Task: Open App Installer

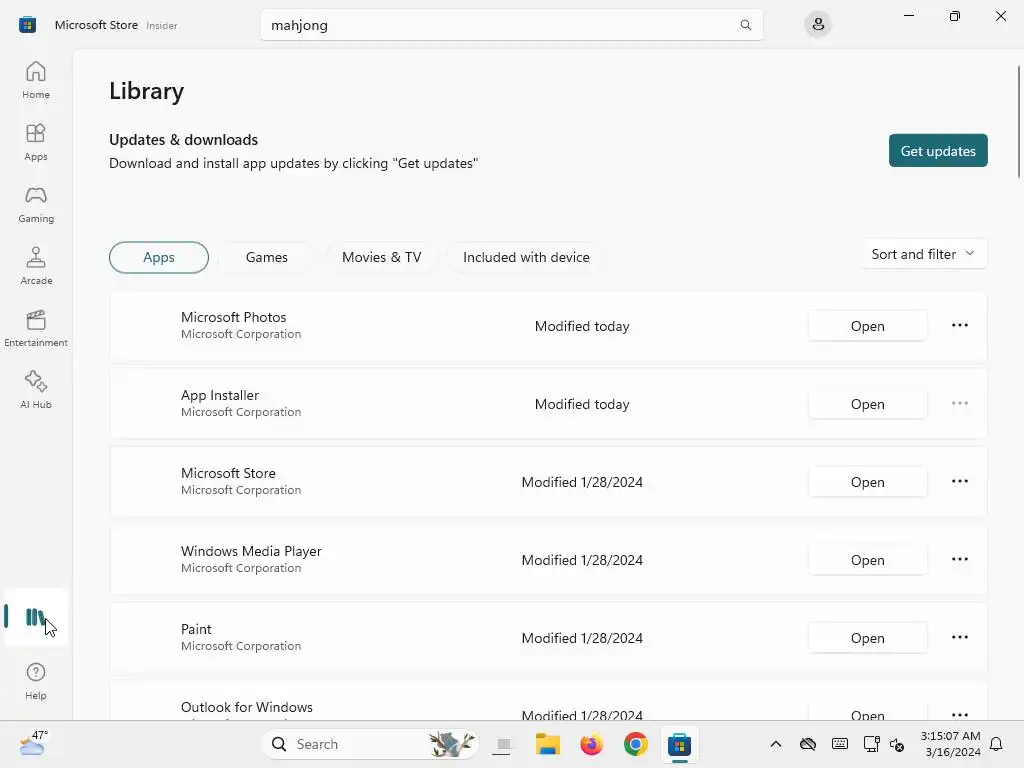Action: [867, 404]
